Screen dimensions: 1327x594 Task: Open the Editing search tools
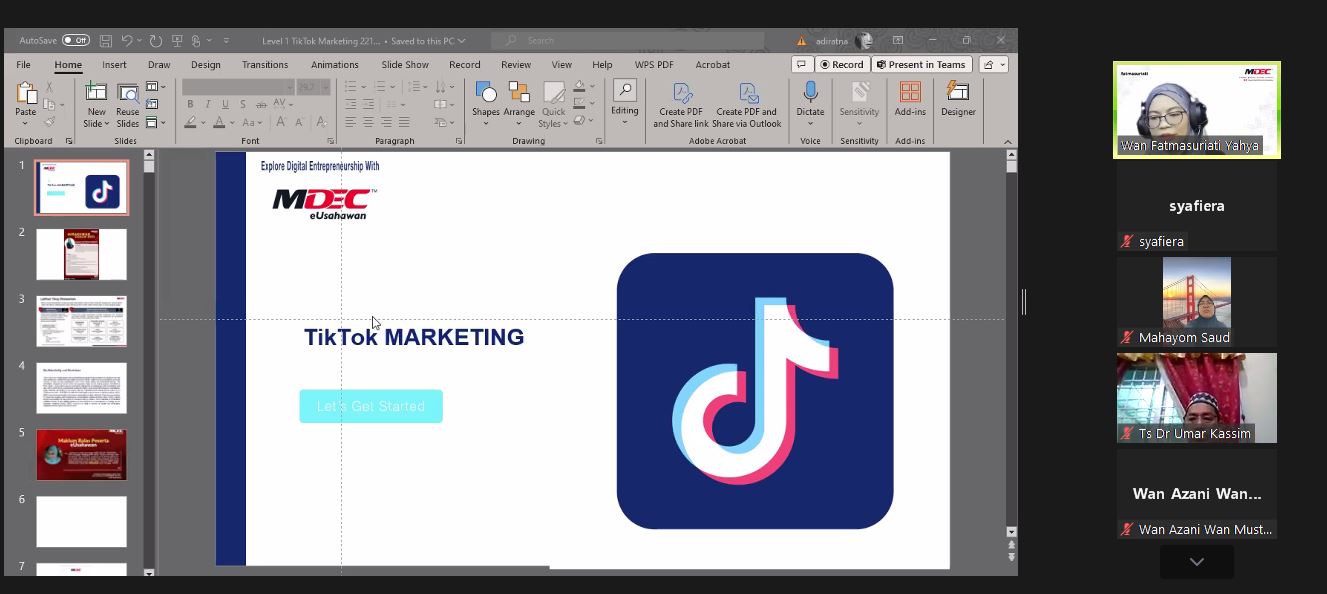click(625, 102)
